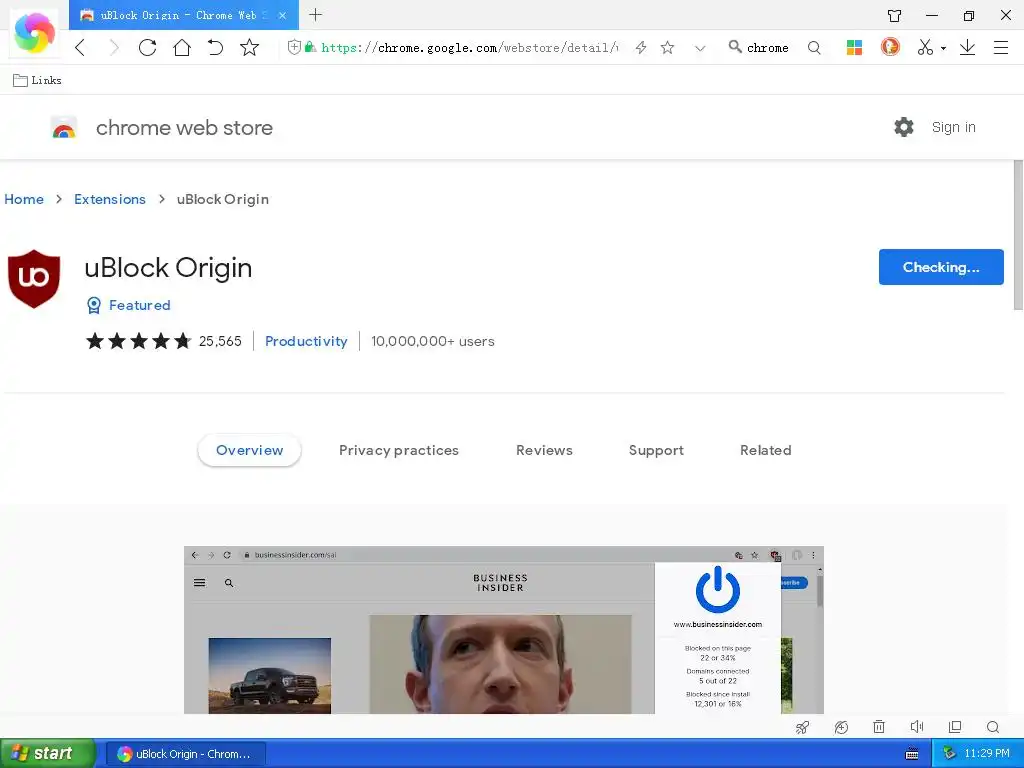Click the green lock icon before https
The image size is (1024, 768).
point(310,47)
